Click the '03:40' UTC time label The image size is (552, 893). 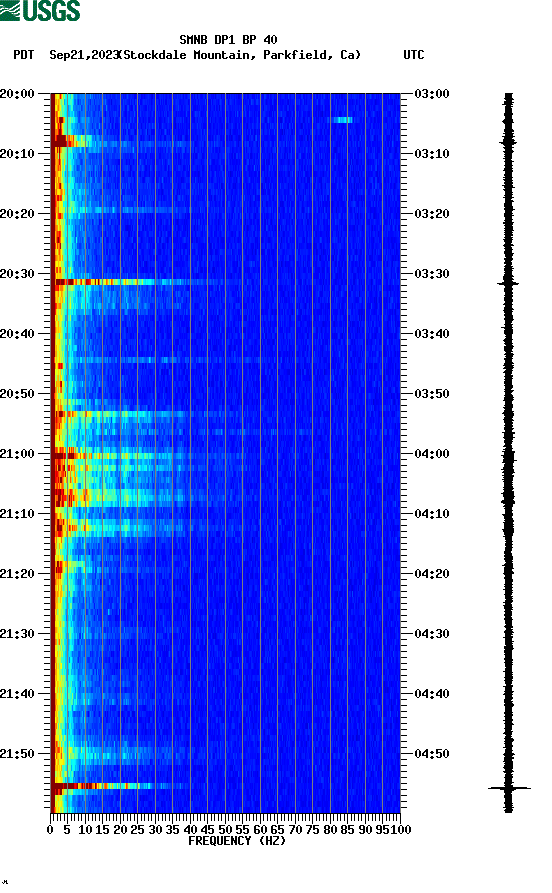(x=432, y=334)
